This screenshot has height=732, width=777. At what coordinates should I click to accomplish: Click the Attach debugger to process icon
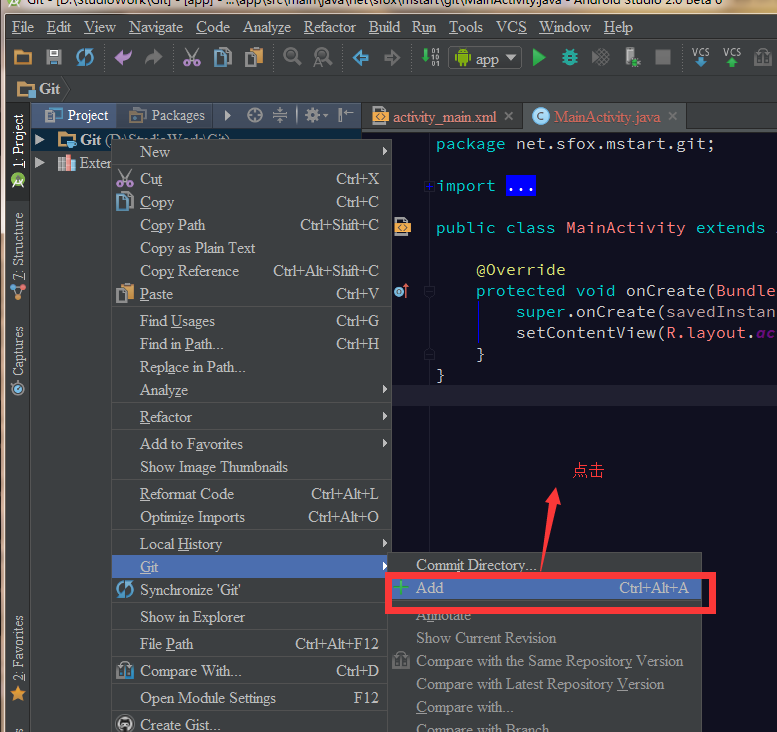tap(632, 57)
